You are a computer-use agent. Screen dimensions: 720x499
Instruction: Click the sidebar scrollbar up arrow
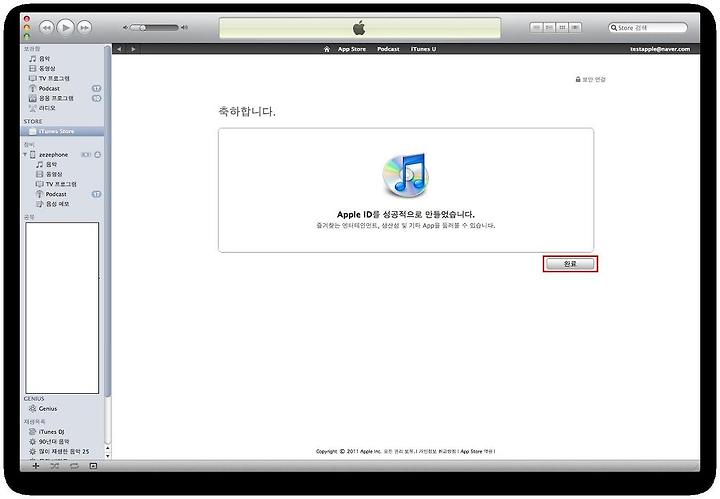[107, 448]
